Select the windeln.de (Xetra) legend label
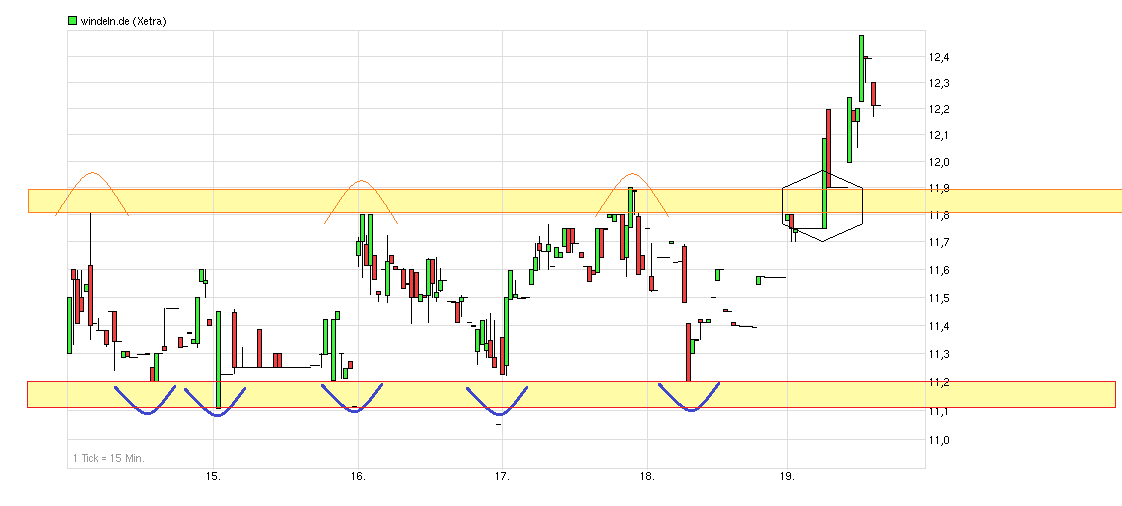Viewport: 1122px width, 506px height. tap(123, 21)
